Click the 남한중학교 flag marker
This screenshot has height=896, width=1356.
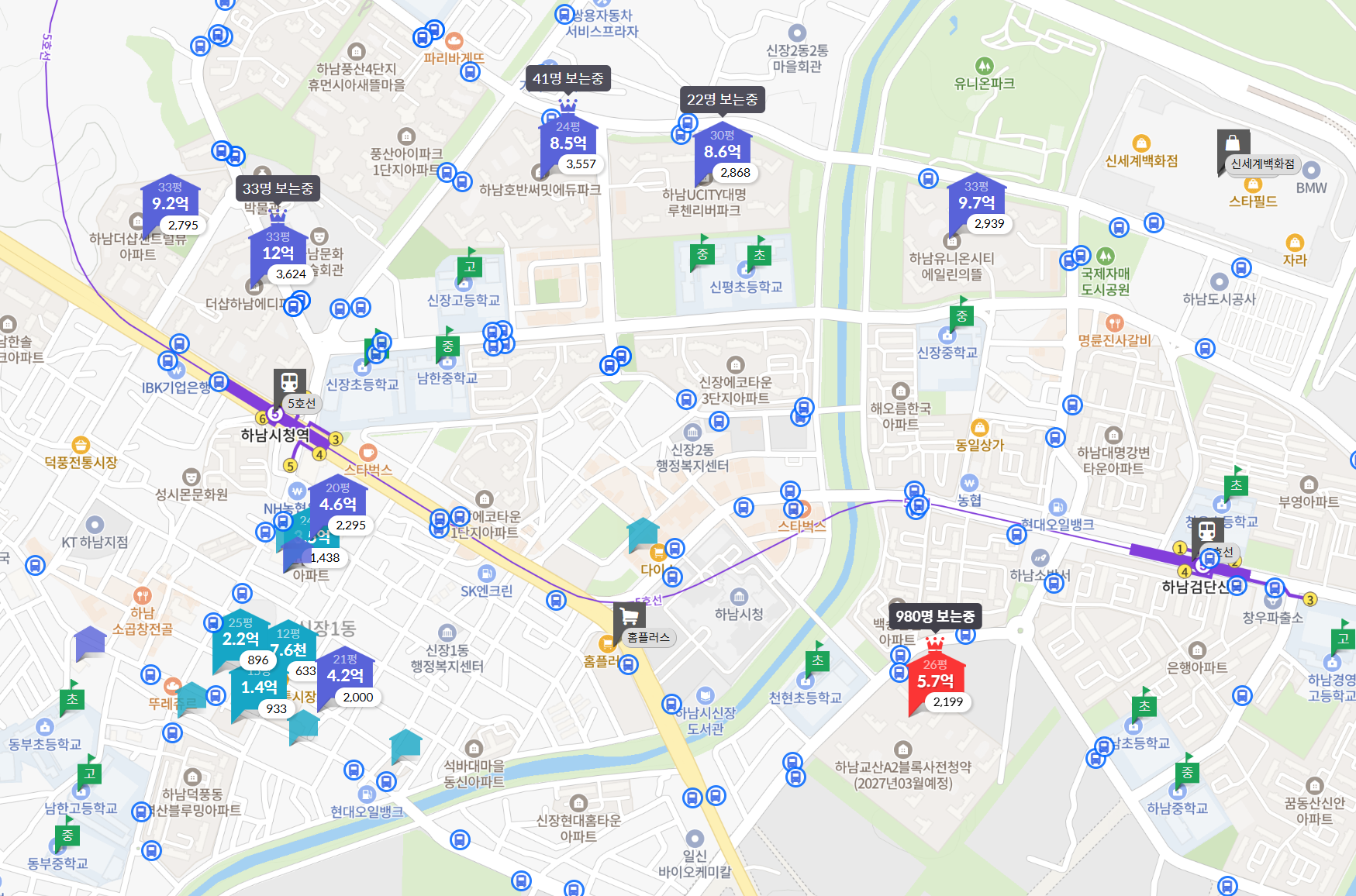447,345
